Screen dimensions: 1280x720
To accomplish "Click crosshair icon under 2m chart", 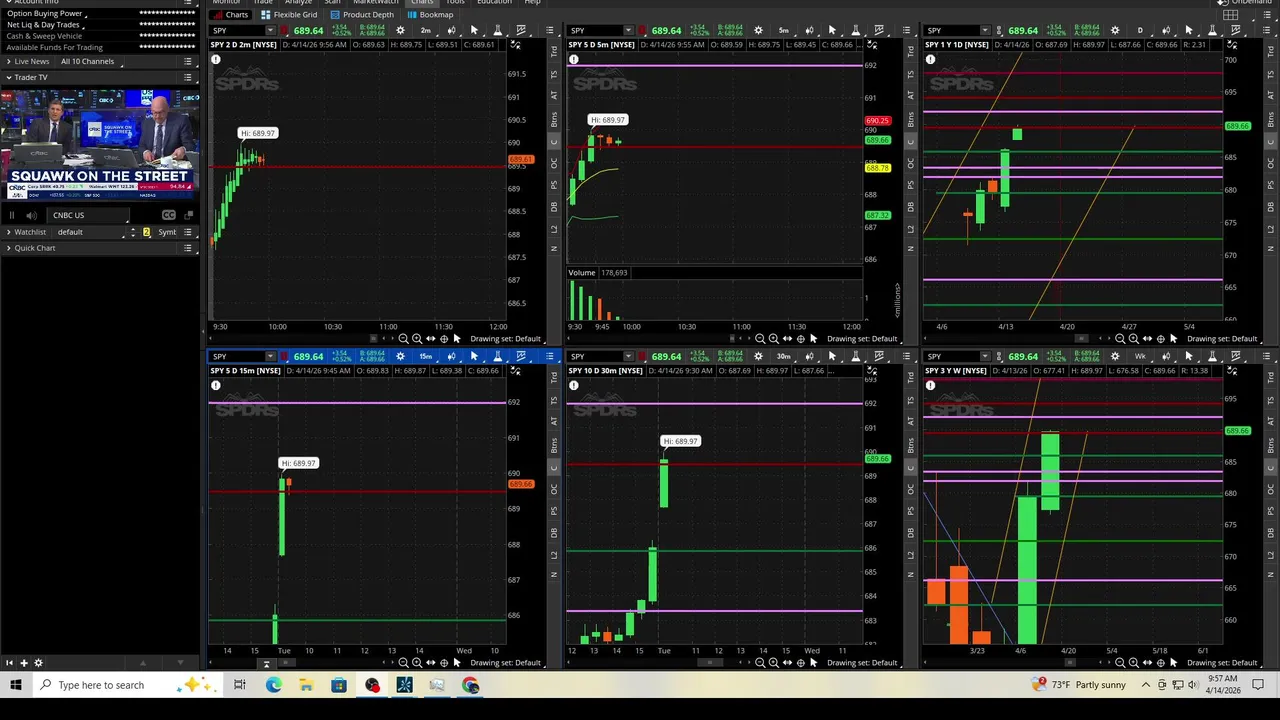I will pos(444,339).
